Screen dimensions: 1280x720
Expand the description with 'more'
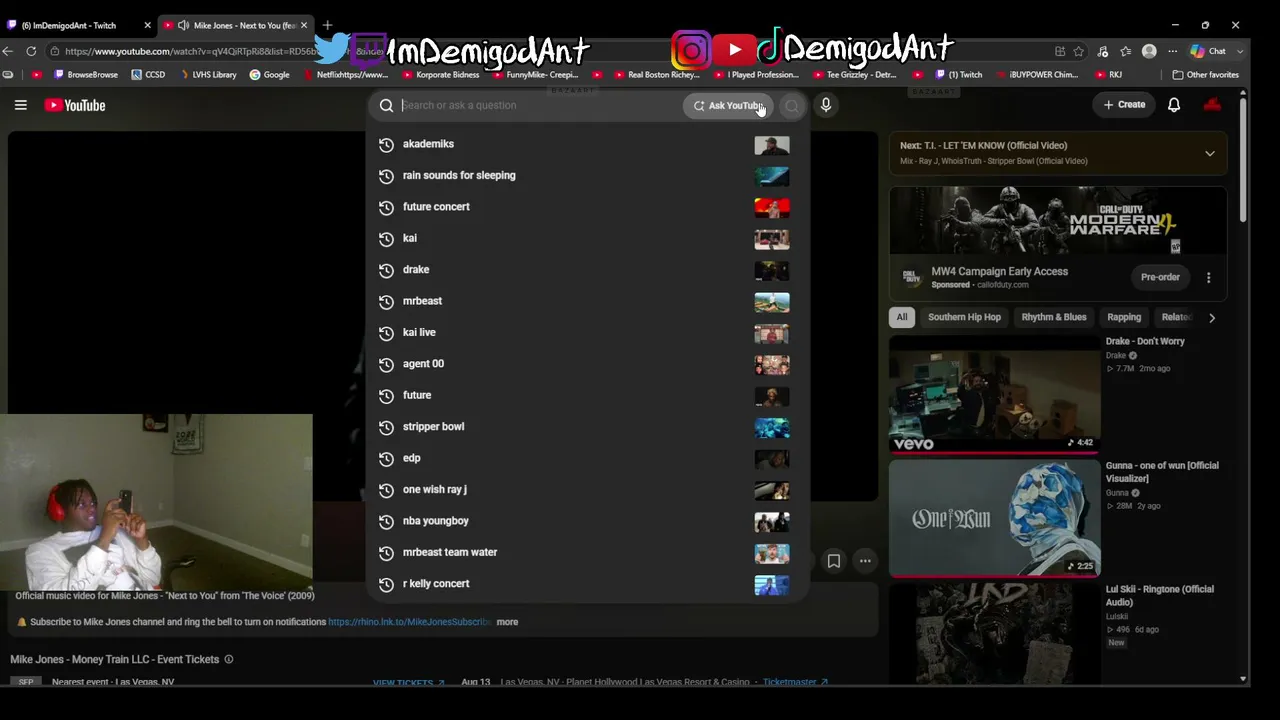tap(507, 622)
